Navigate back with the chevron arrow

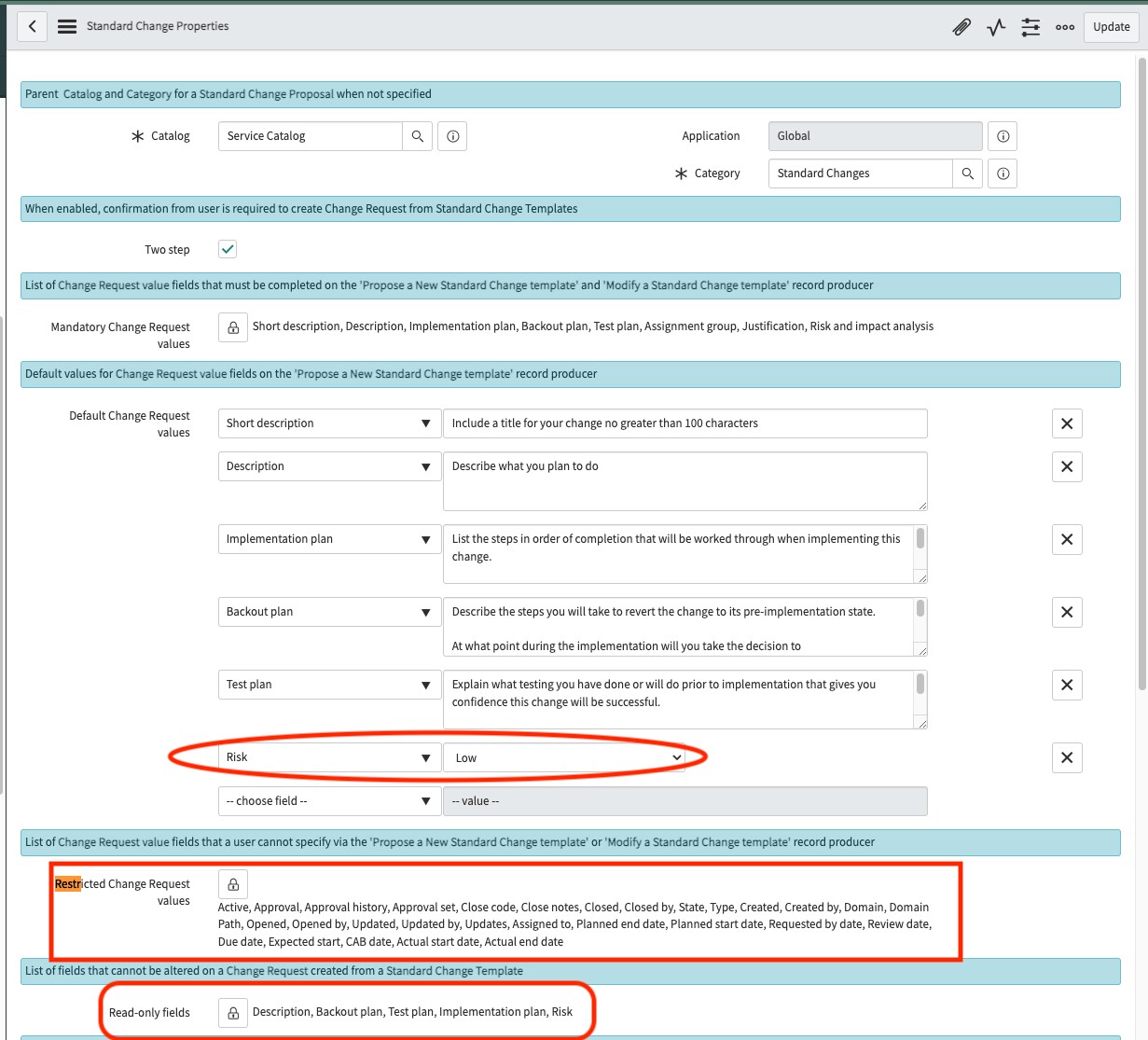tap(32, 26)
